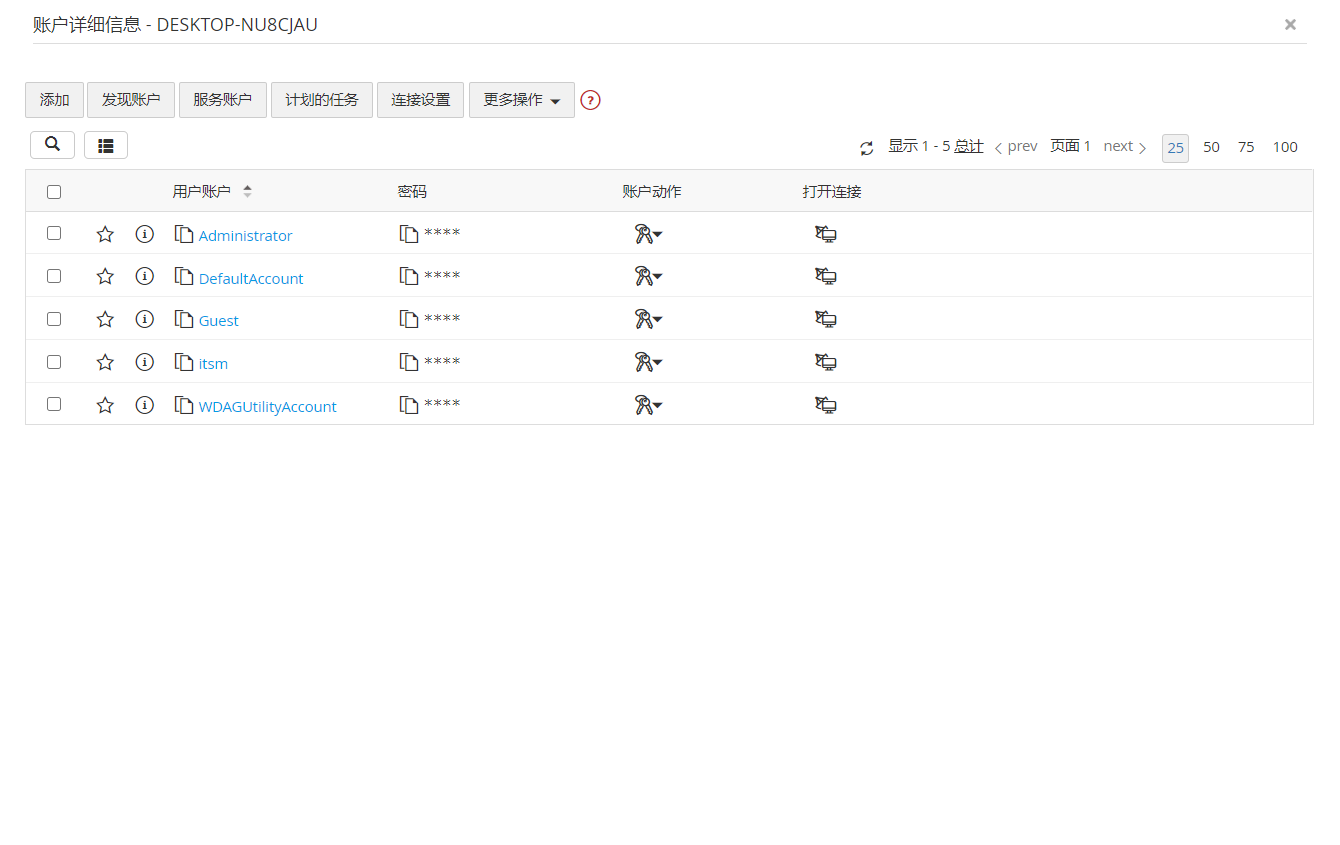Go to the prev page

[1015, 146]
